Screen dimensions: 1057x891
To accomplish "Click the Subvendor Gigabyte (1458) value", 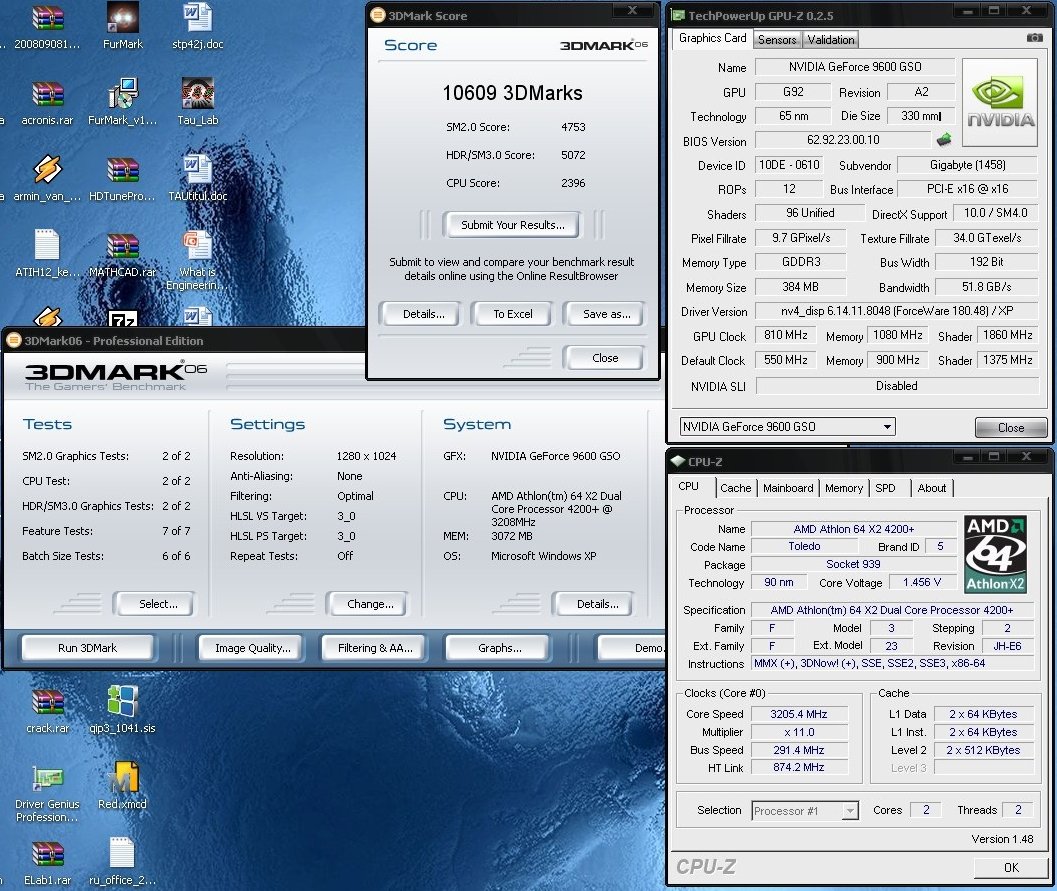I will 967,165.
